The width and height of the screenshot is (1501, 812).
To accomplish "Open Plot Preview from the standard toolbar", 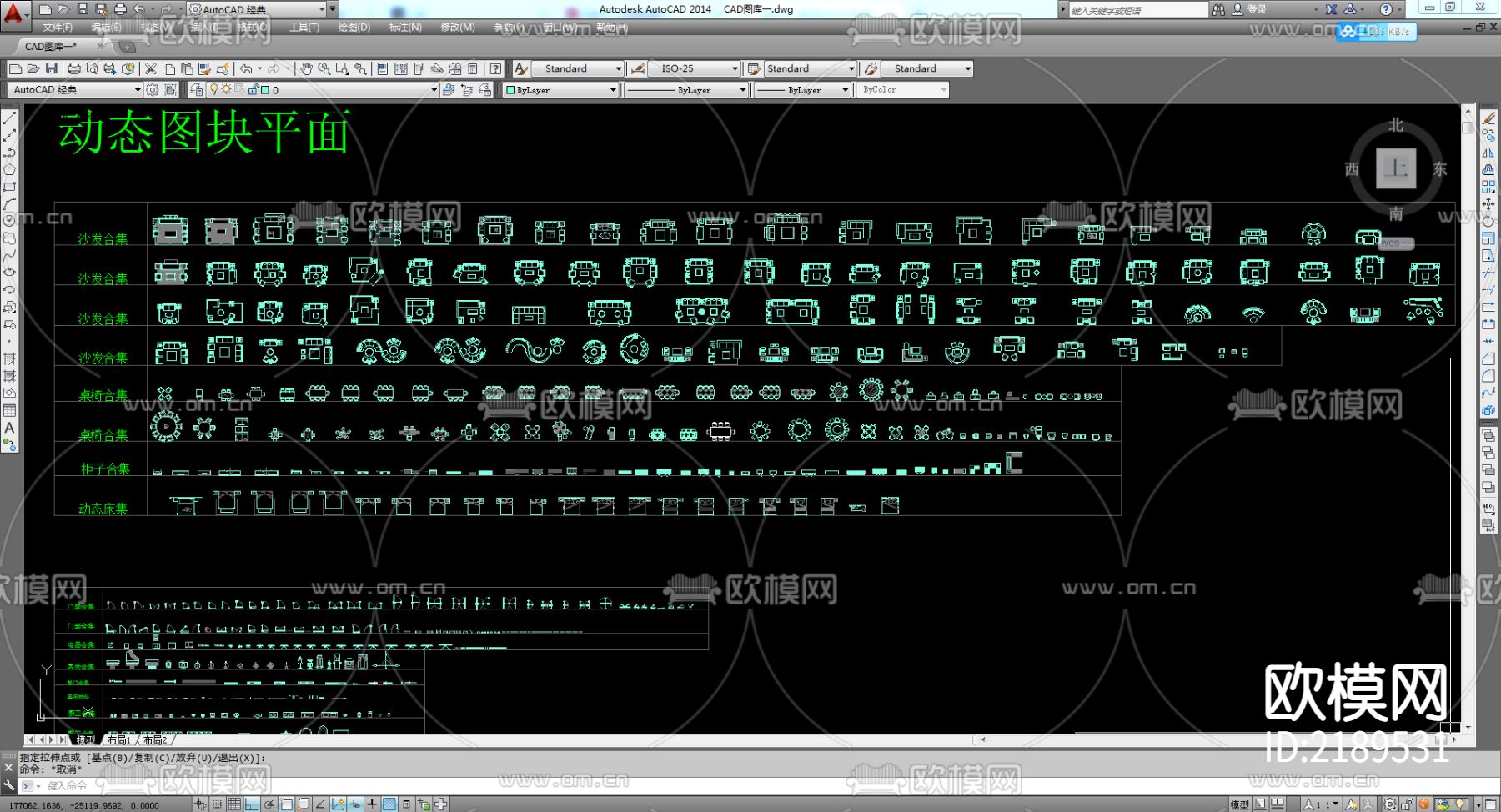I will (x=92, y=68).
